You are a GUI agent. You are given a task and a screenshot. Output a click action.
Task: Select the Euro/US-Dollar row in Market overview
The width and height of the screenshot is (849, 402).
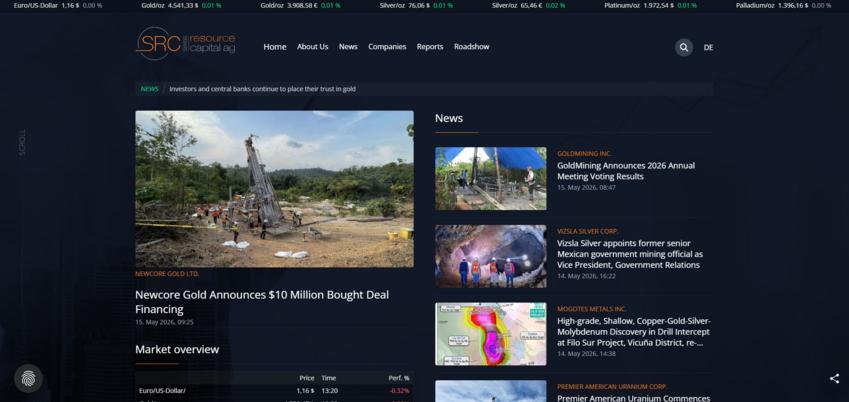275,391
